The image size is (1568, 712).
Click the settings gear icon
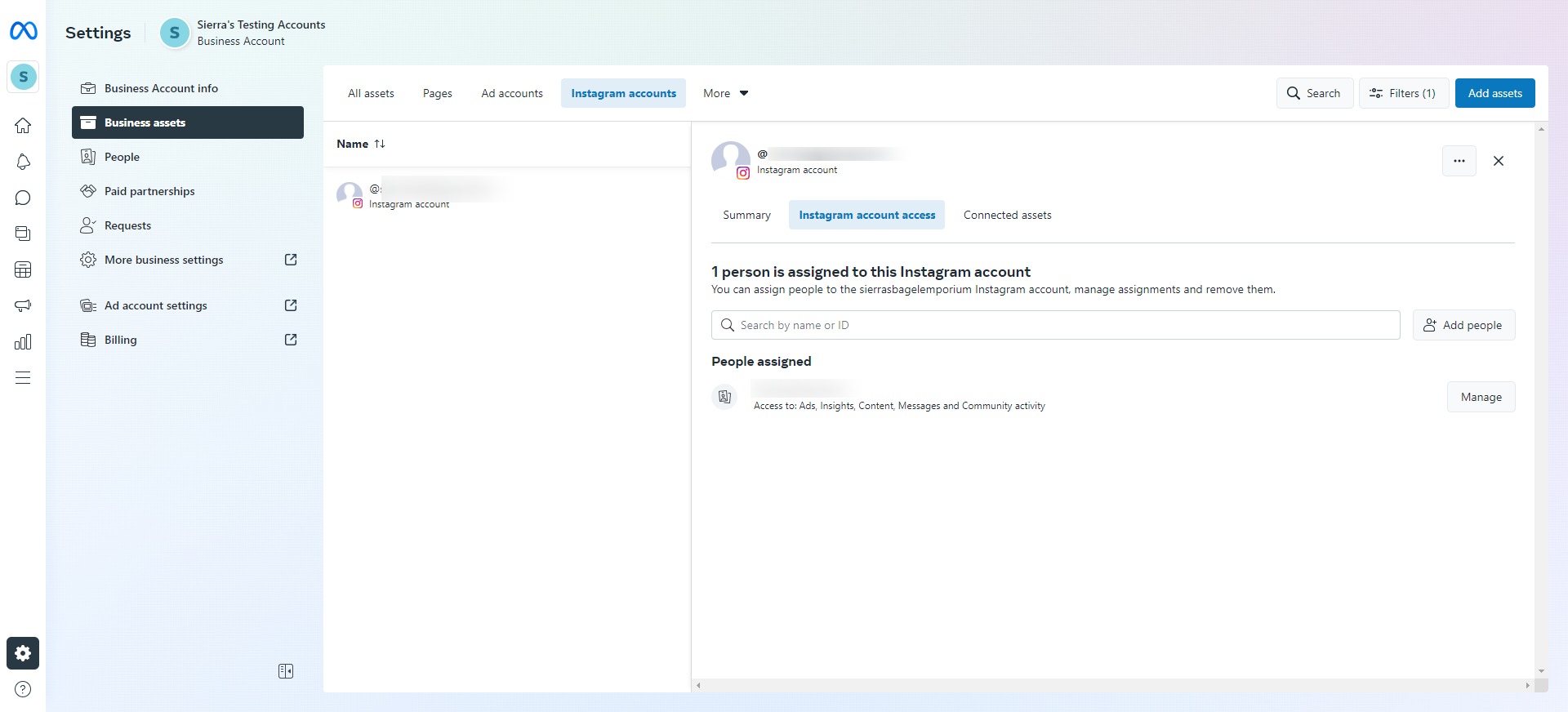tap(23, 653)
